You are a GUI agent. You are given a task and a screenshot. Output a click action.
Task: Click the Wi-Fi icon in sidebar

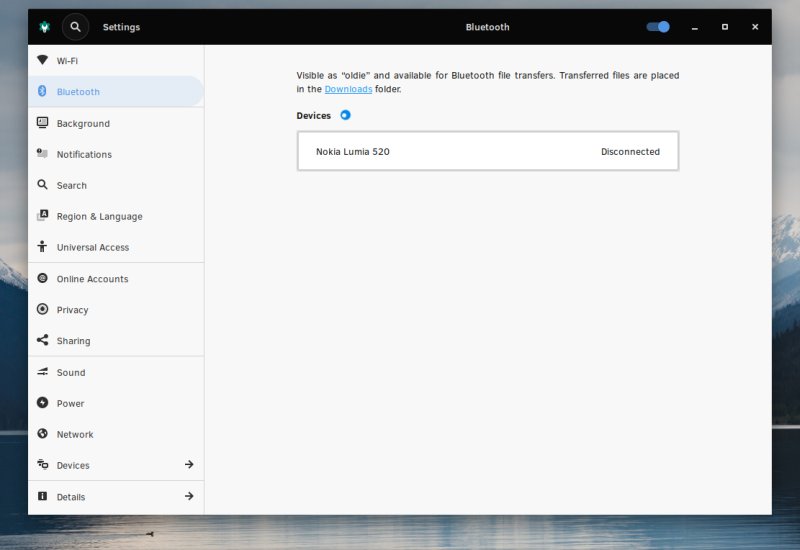pos(42,60)
